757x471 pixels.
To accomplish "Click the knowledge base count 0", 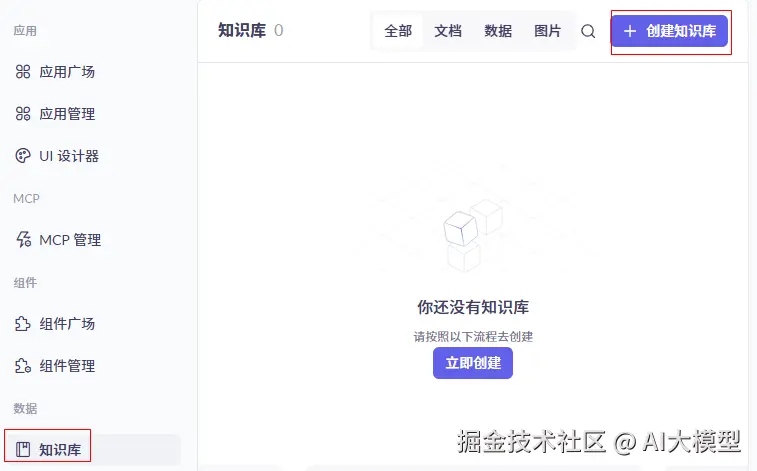I will click(x=279, y=30).
